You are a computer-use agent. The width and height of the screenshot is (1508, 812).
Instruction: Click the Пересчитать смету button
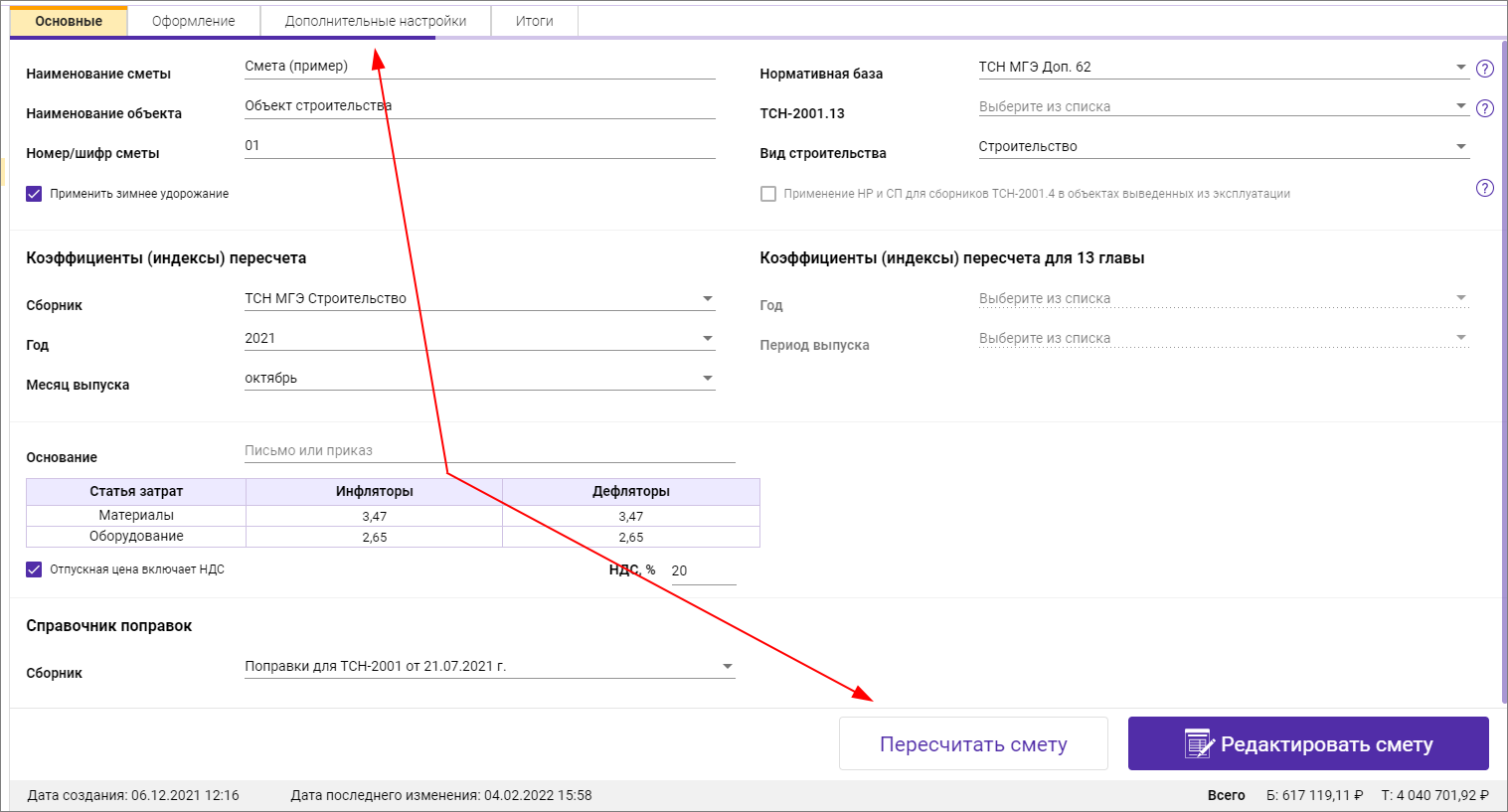pyautogui.click(x=973, y=743)
